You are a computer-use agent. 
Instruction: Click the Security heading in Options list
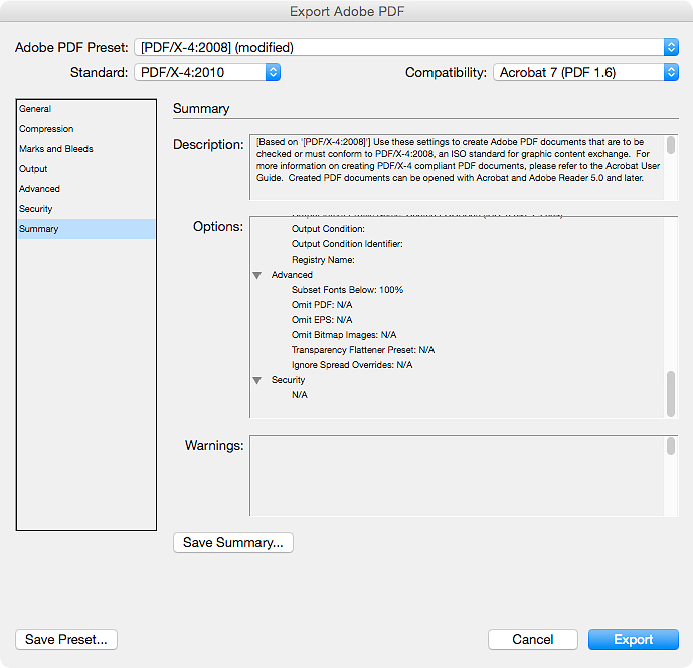click(288, 380)
